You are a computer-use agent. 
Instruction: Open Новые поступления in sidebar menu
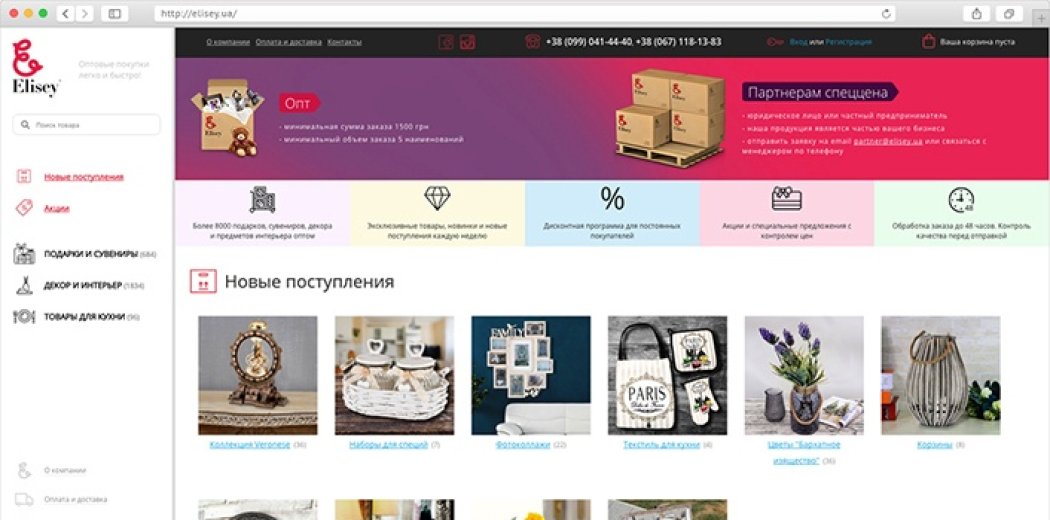click(84, 177)
